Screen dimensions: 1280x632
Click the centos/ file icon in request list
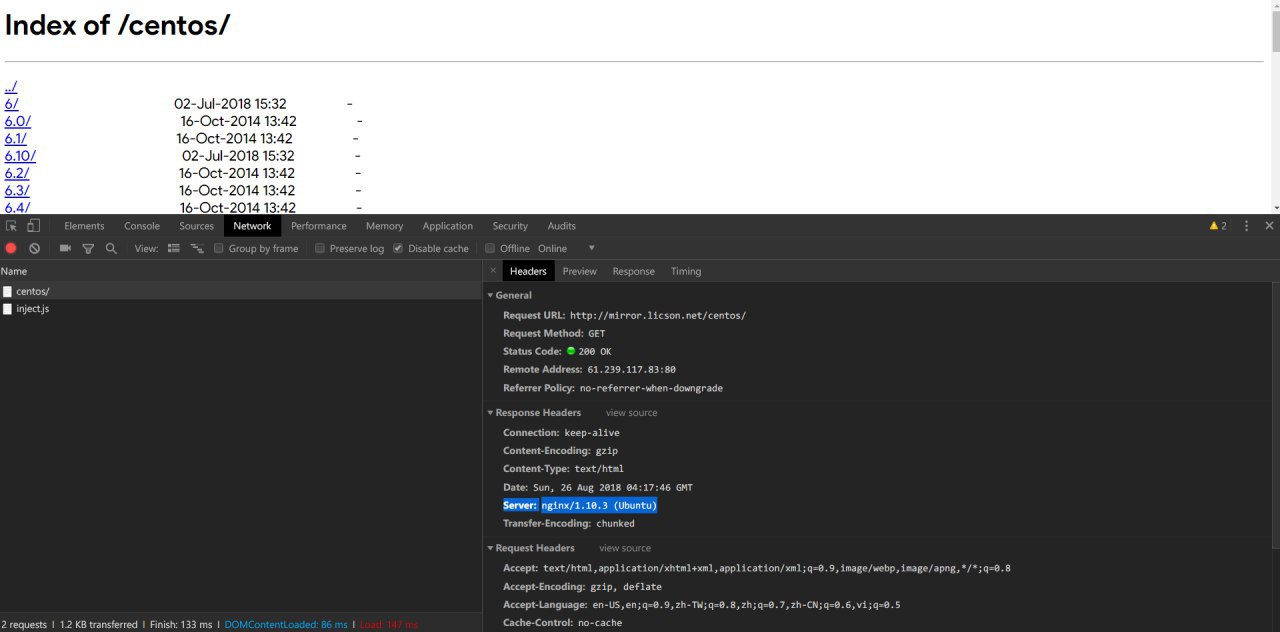point(8,291)
